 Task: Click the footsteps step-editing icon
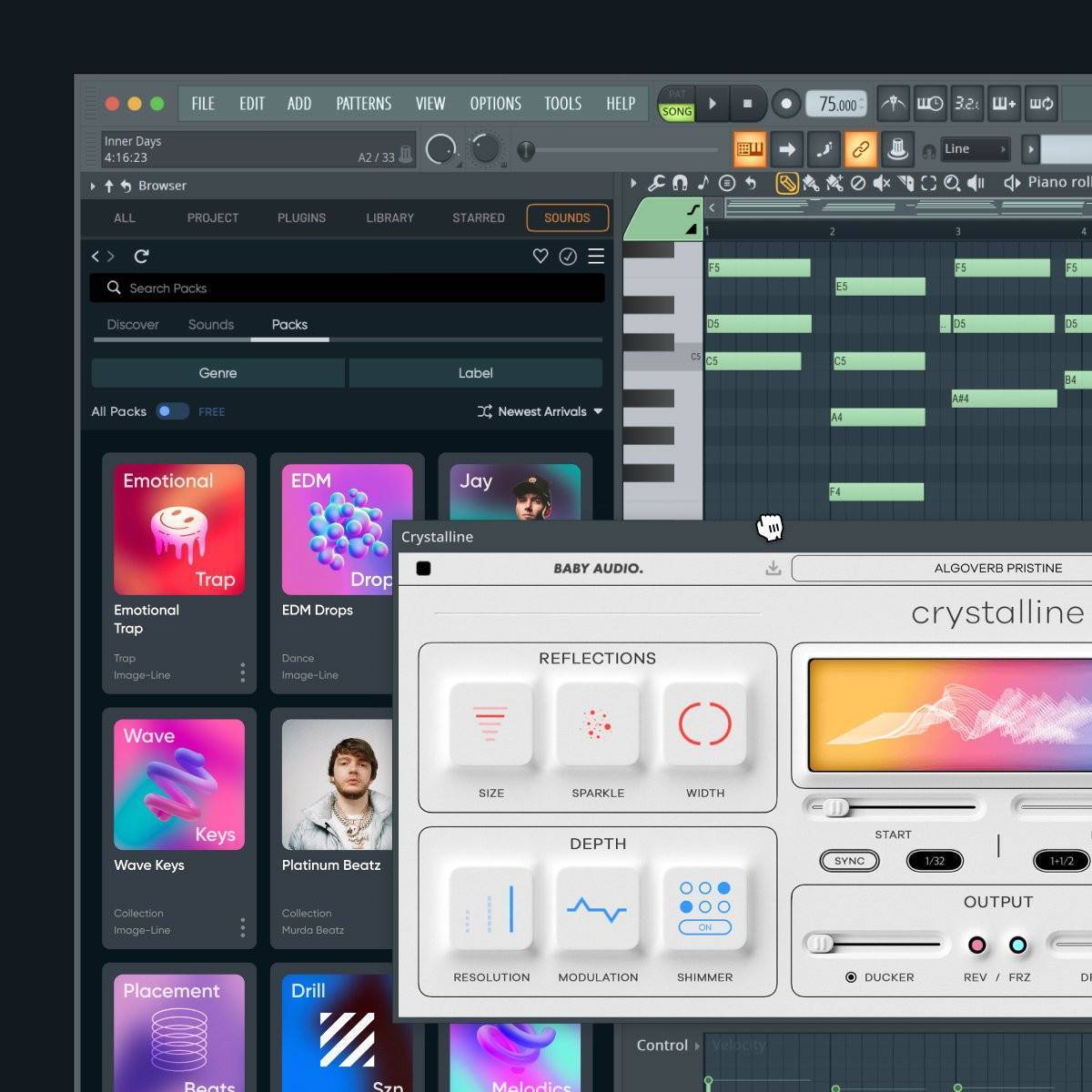point(824,148)
